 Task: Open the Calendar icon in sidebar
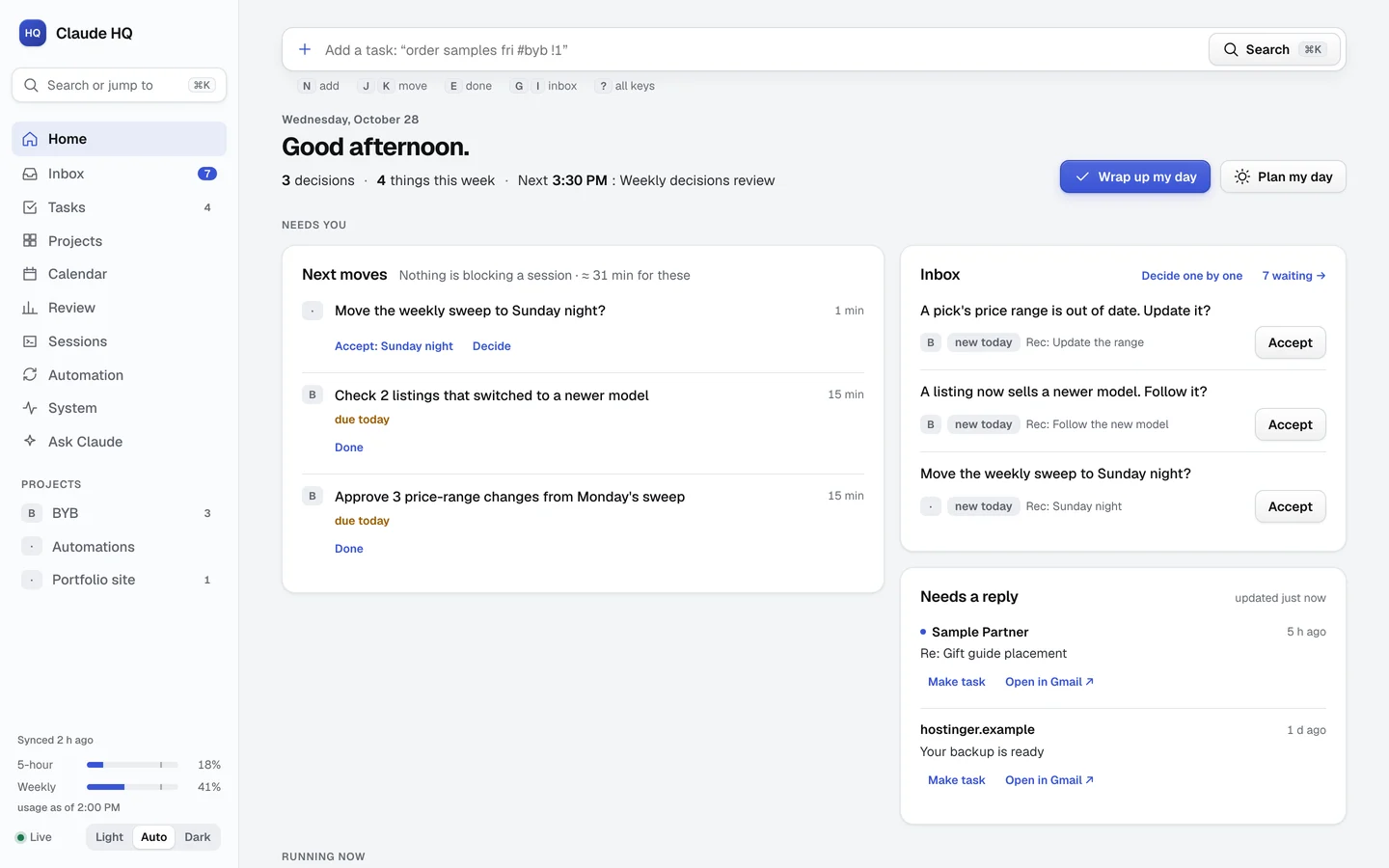(x=30, y=274)
